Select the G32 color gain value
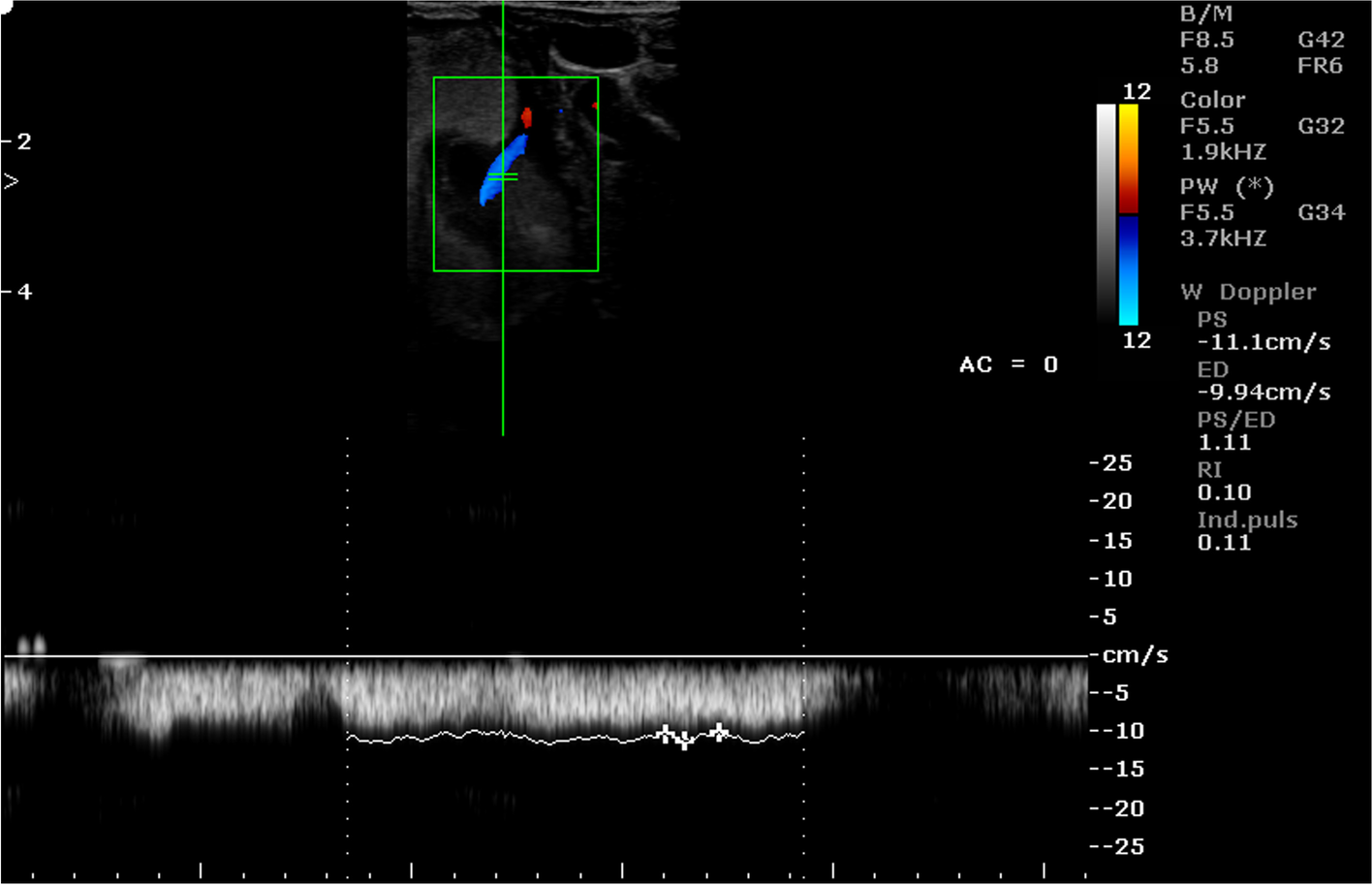 tap(1321, 126)
